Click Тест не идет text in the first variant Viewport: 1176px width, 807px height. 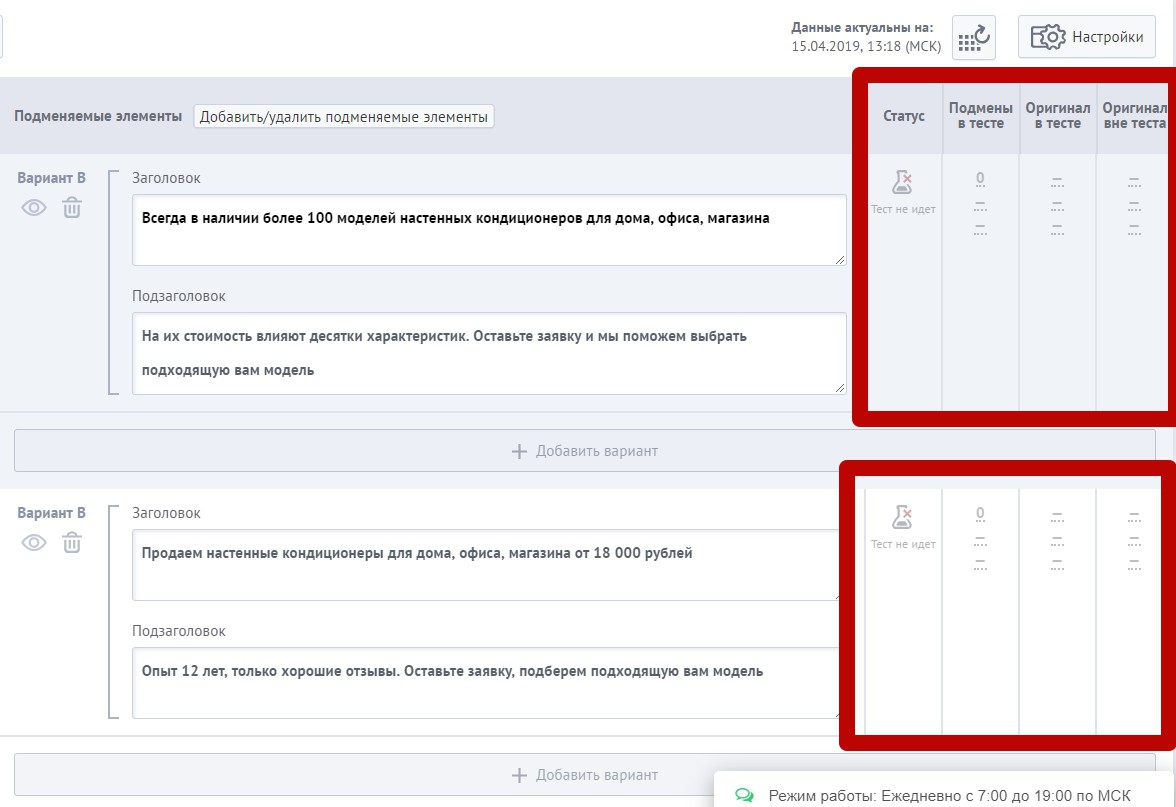click(x=903, y=209)
